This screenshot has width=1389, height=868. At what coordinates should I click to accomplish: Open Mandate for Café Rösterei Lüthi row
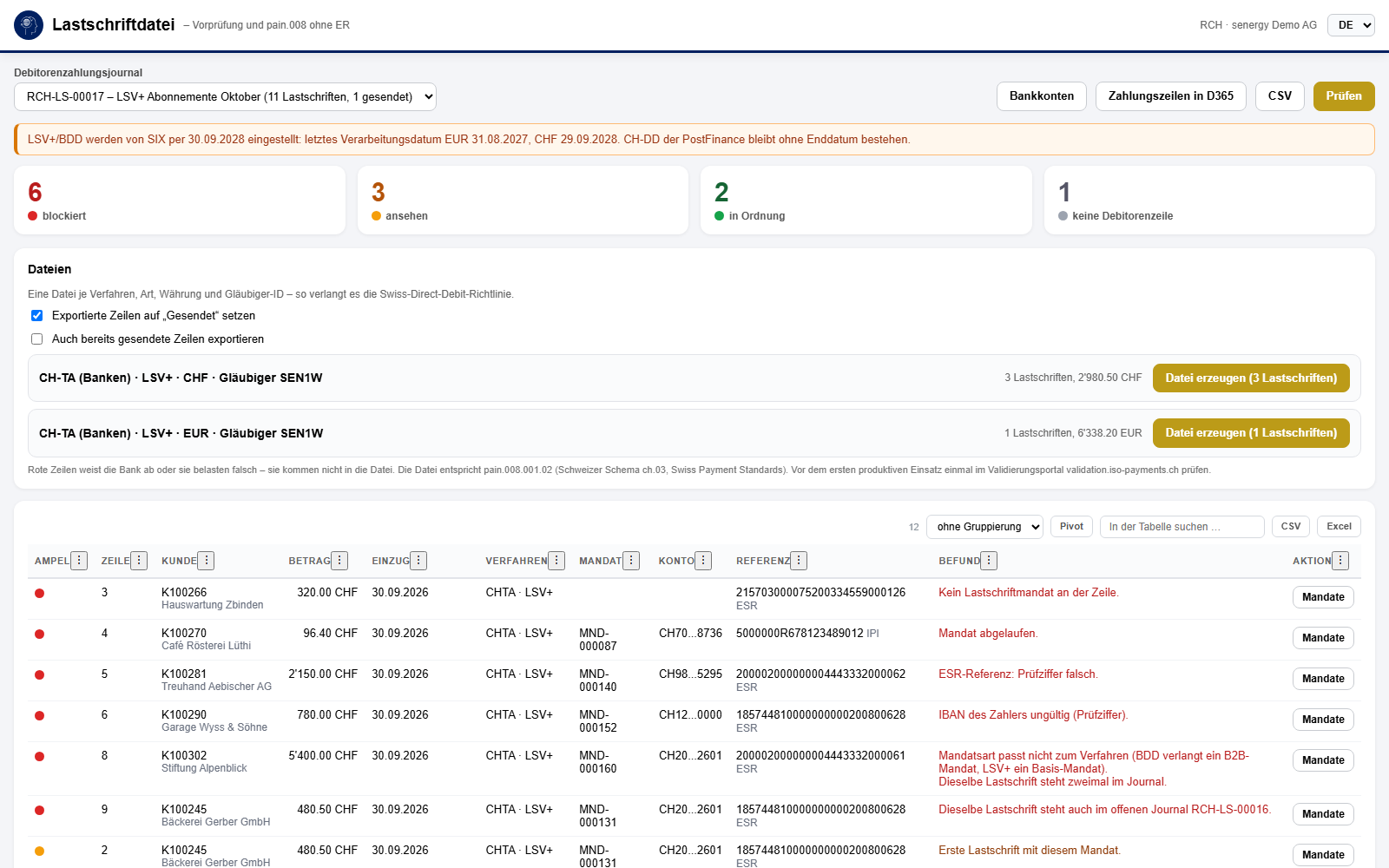(1323, 638)
